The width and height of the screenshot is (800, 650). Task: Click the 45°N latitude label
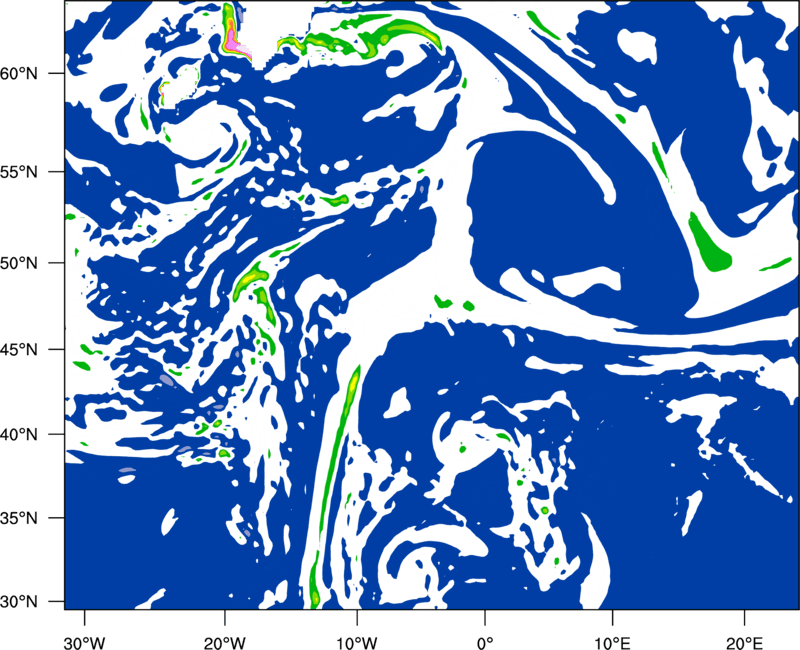click(19, 349)
